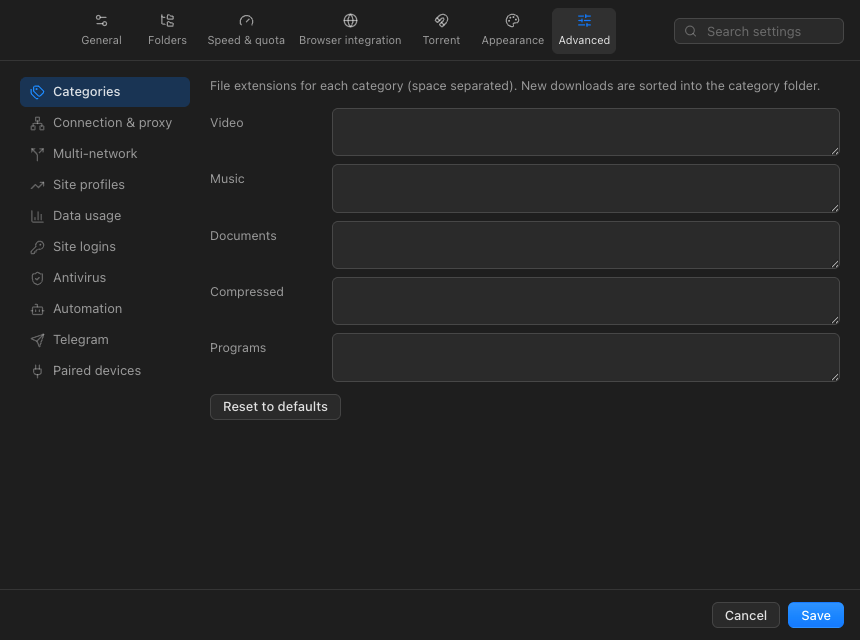860x640 pixels.
Task: Click the Data usage chart icon
Action: [x=37, y=216]
